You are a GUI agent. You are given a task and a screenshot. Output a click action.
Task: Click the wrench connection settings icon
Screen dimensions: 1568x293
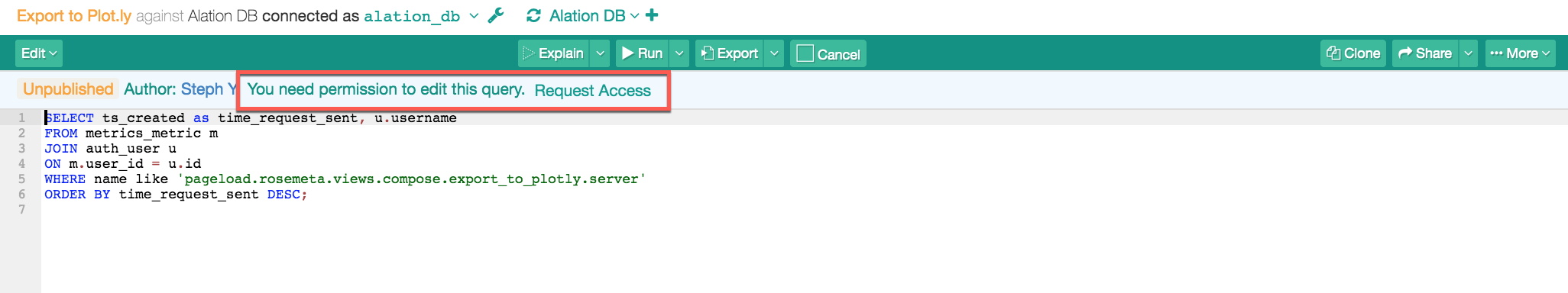pos(496,15)
